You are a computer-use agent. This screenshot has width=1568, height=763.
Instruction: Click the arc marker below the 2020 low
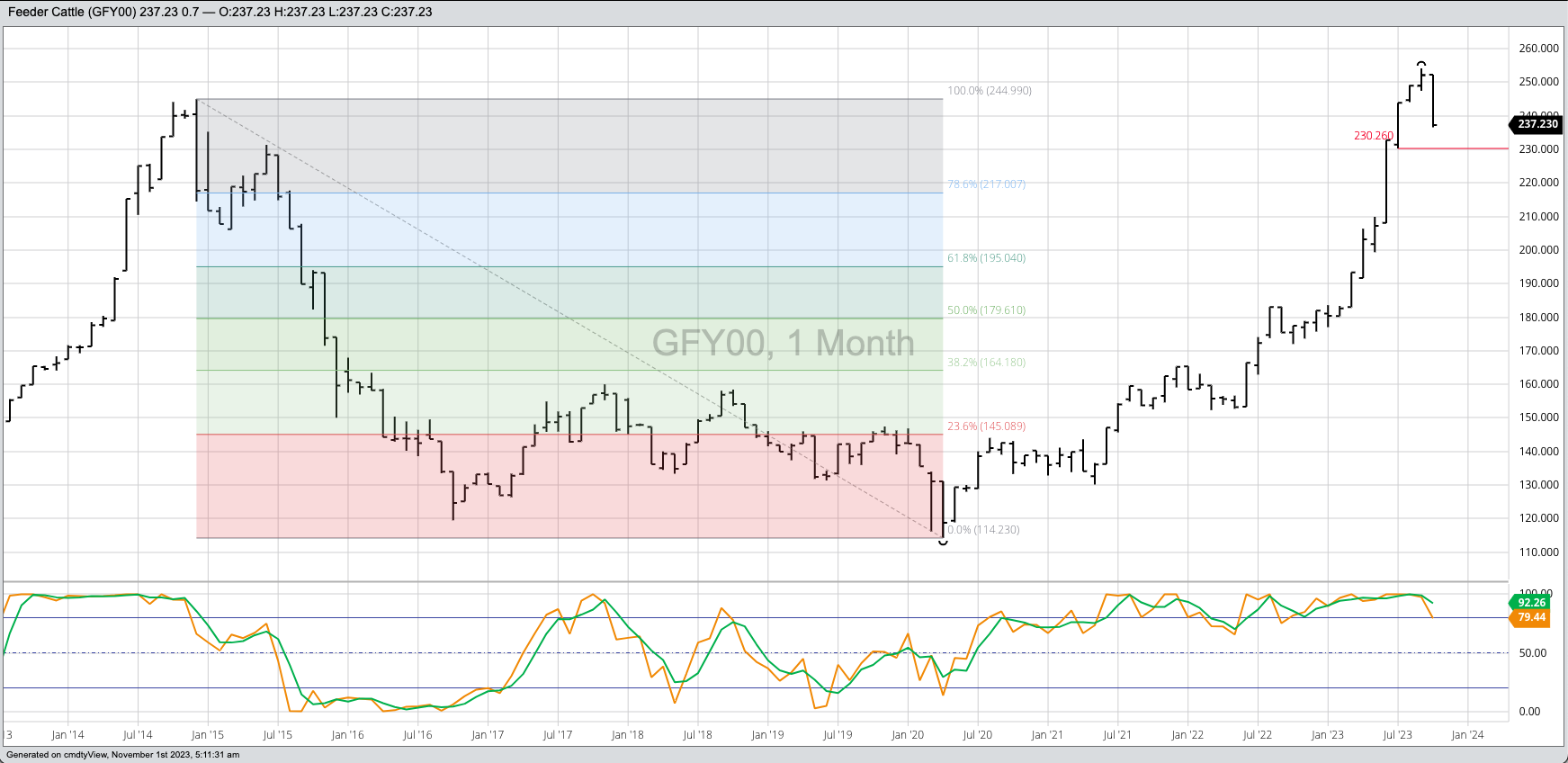(943, 543)
